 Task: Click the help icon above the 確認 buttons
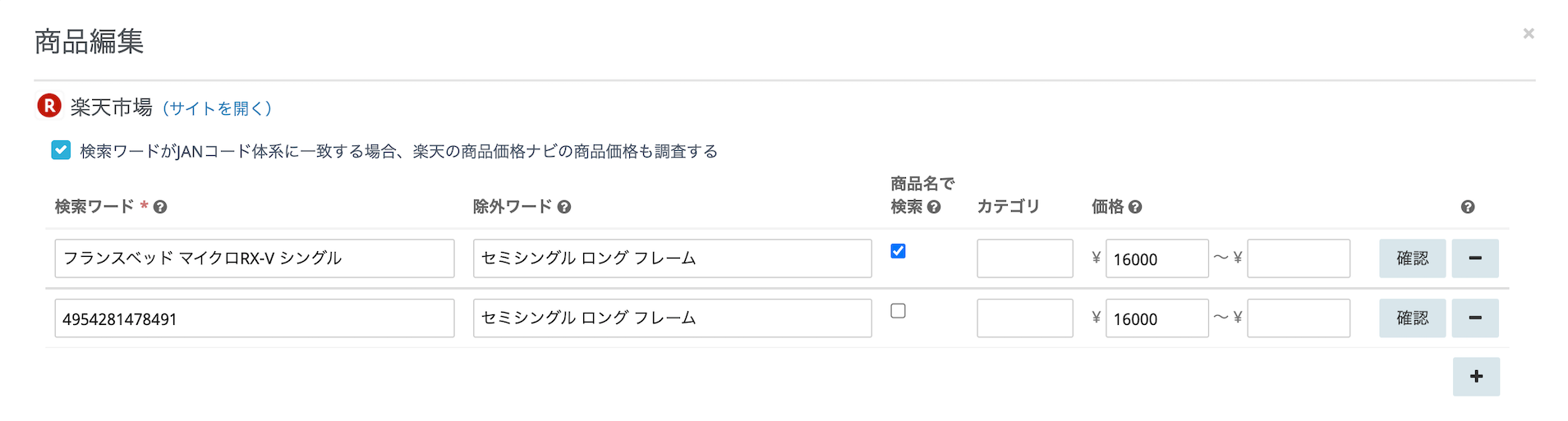[1468, 207]
